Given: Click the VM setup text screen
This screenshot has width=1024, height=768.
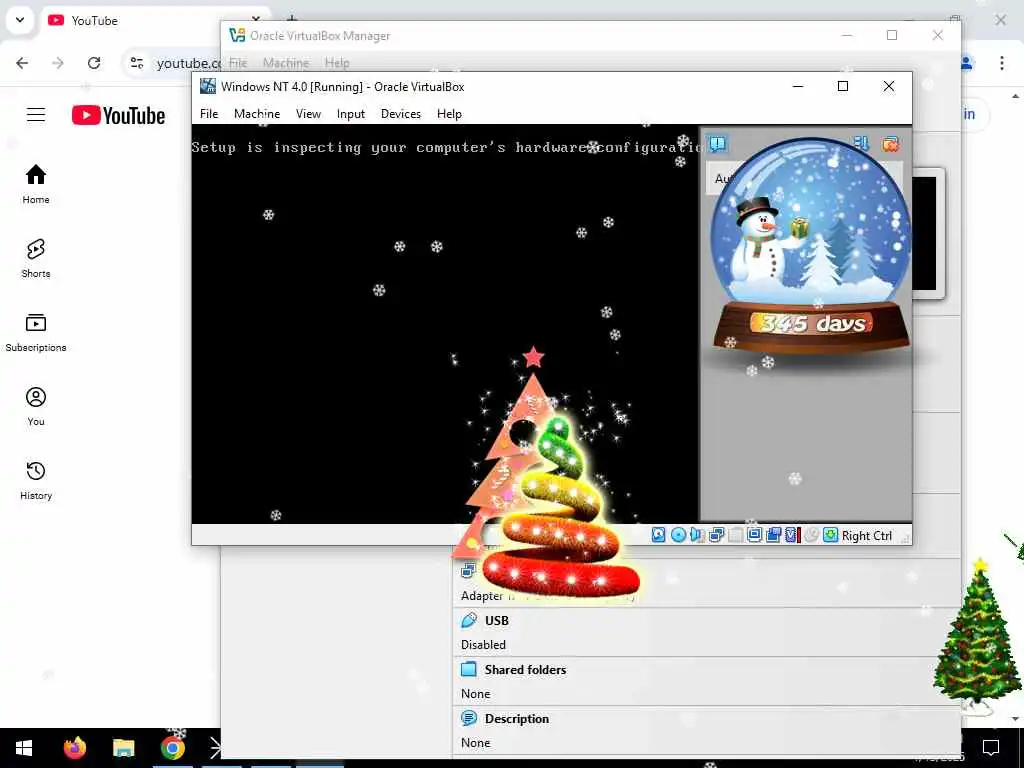Looking at the screenshot, I should click(445, 324).
